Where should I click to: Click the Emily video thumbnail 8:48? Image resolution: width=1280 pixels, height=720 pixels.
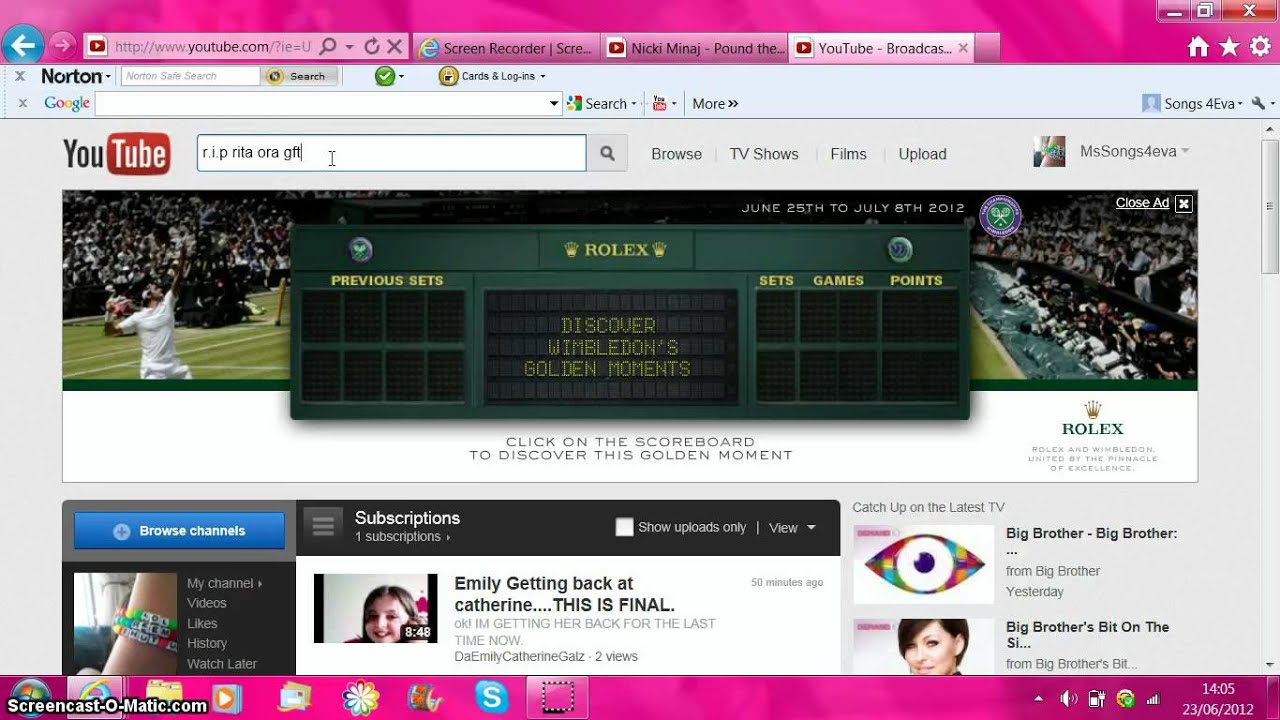375,608
